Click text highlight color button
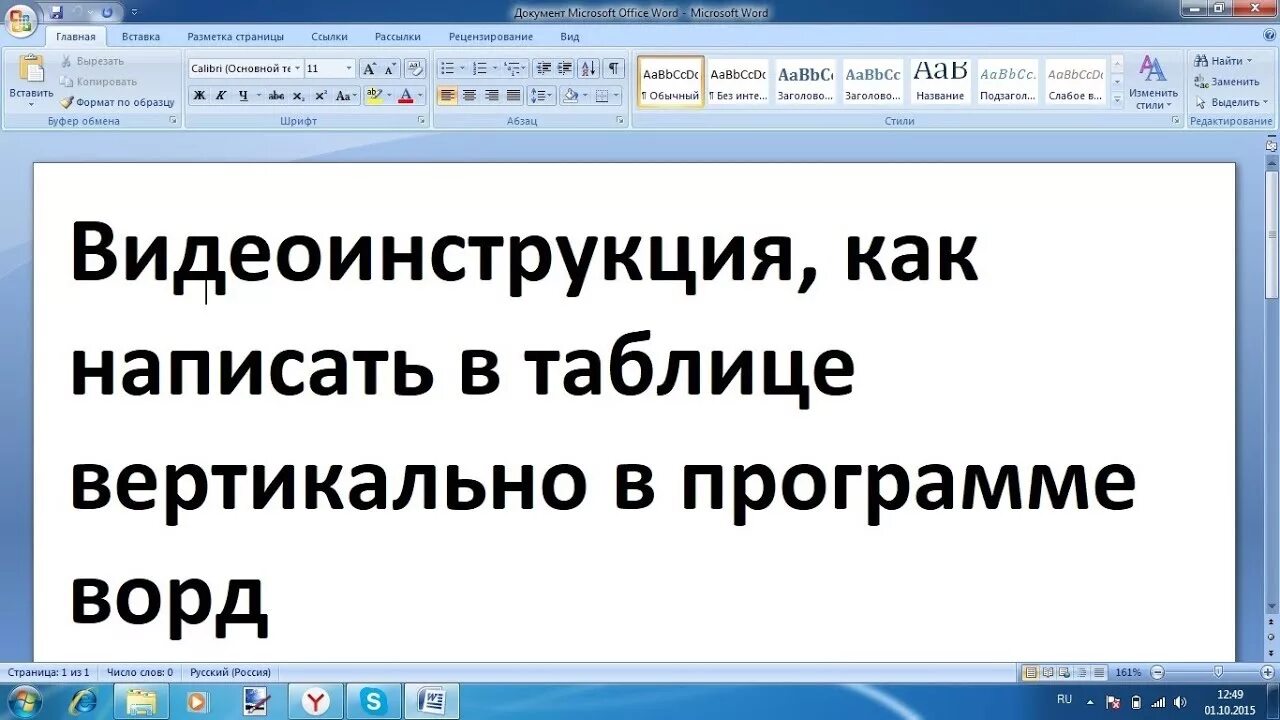This screenshot has height=720, width=1280. coord(373,96)
